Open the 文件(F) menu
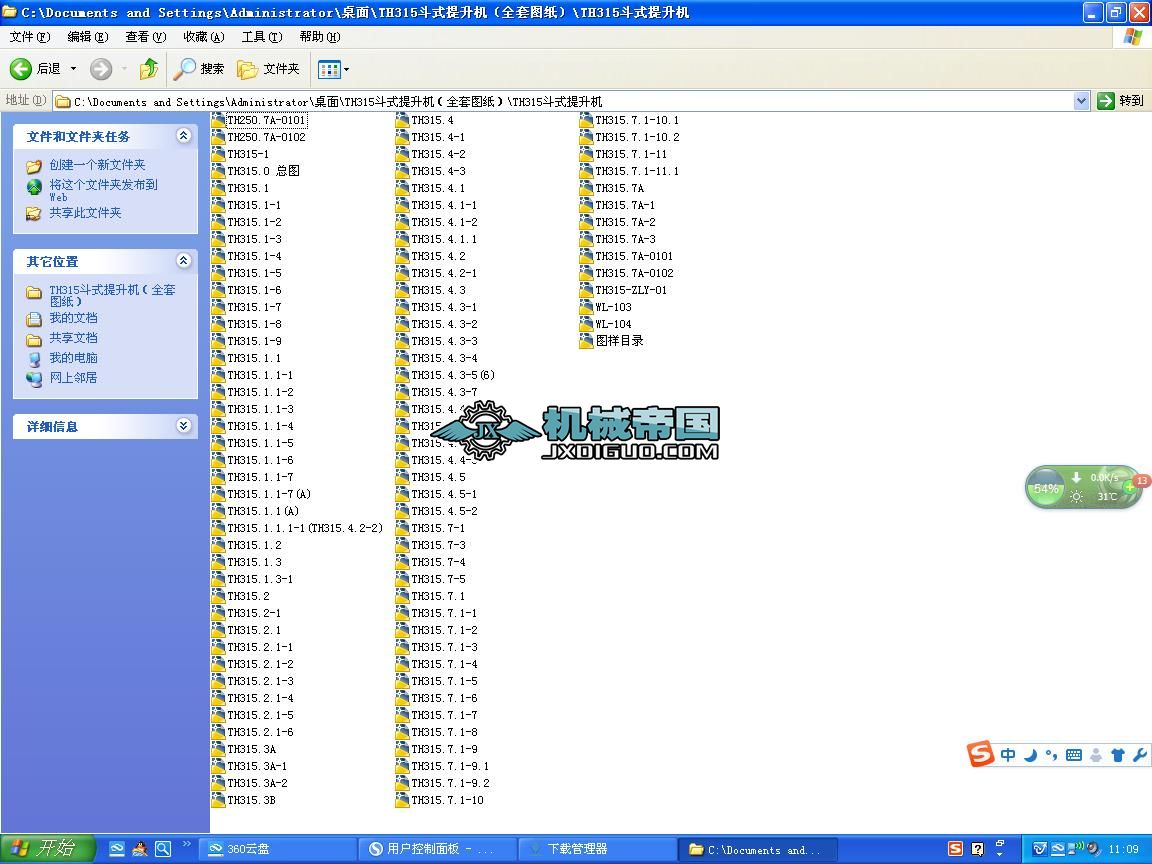The image size is (1152, 864). [30, 37]
